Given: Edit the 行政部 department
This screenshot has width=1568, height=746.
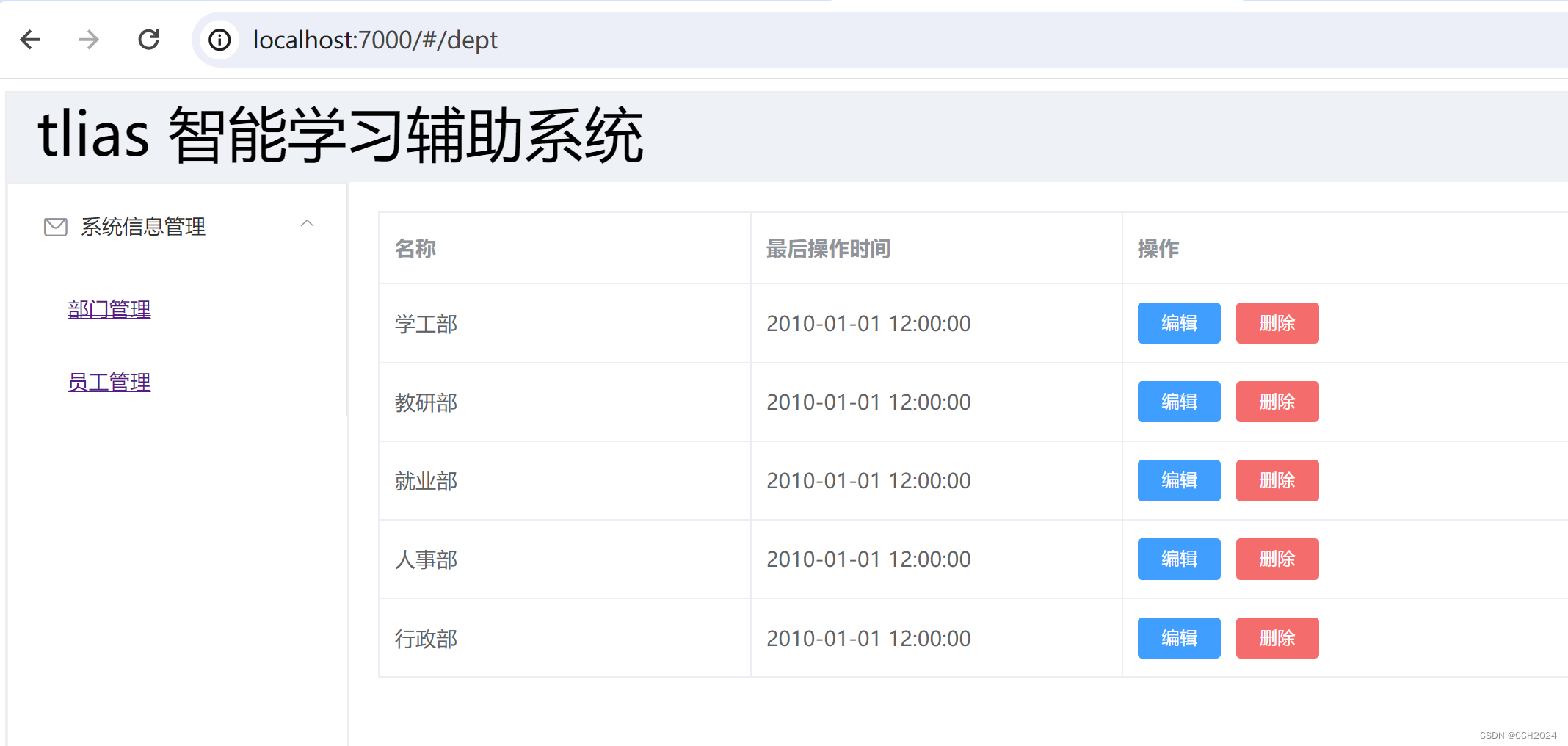Looking at the screenshot, I should [x=1179, y=638].
